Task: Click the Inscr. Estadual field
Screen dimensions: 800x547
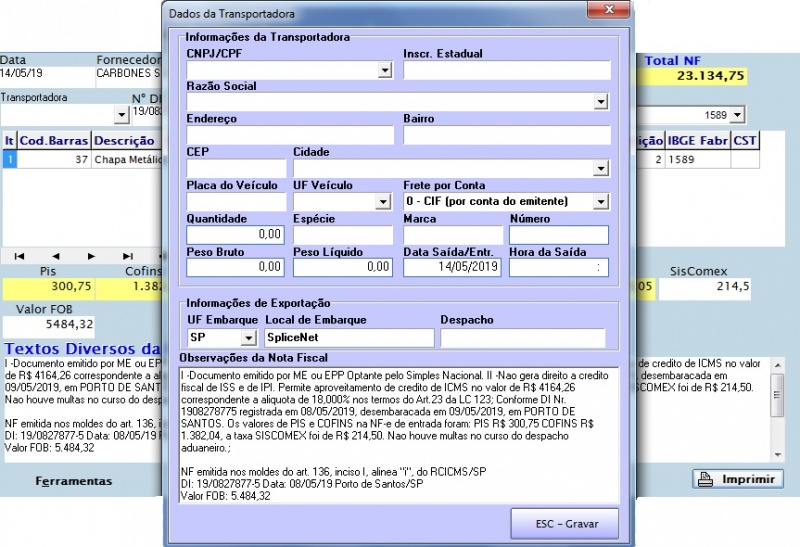Action: click(x=507, y=70)
